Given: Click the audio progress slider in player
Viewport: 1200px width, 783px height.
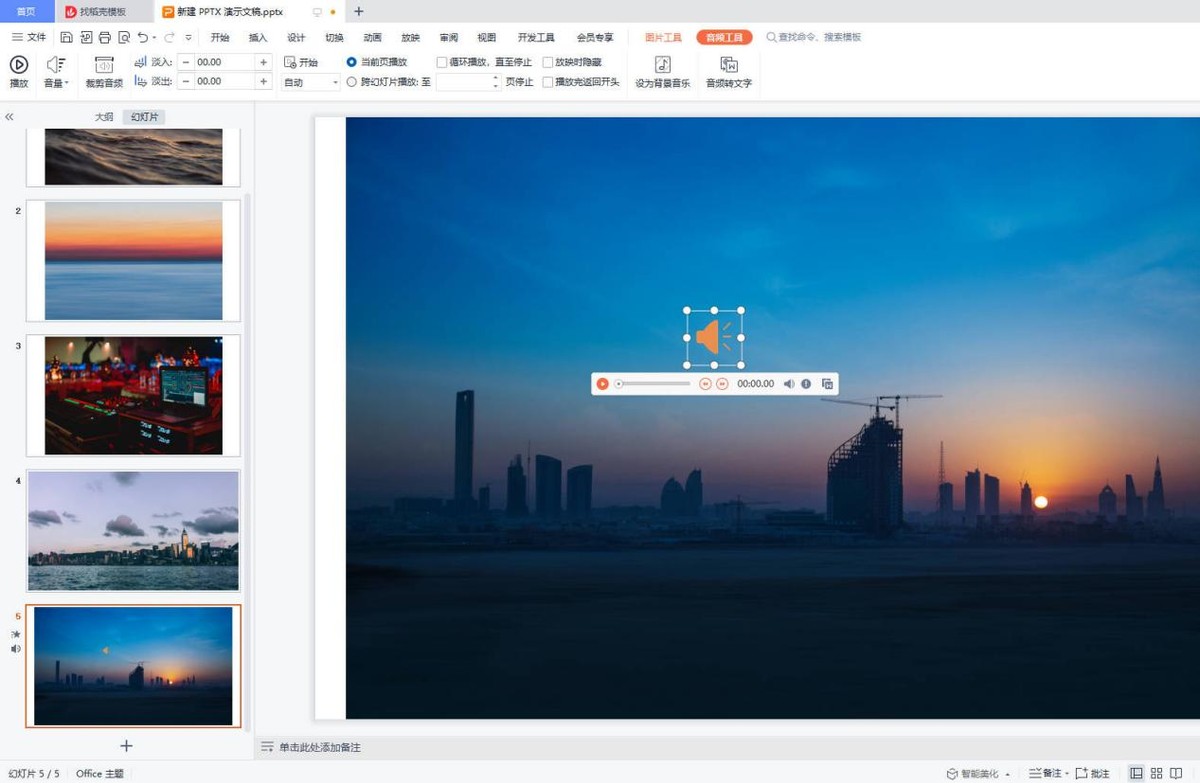Looking at the screenshot, I should 654,384.
